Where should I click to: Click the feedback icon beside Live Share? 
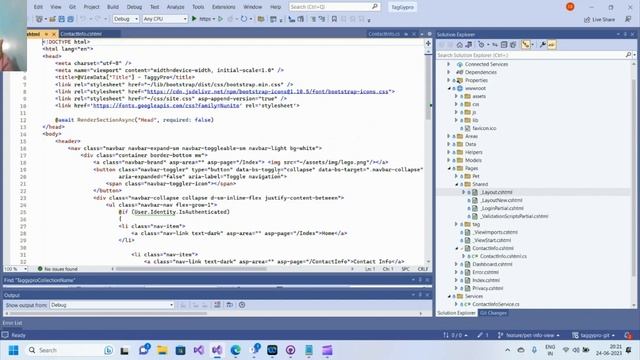pos(628,19)
